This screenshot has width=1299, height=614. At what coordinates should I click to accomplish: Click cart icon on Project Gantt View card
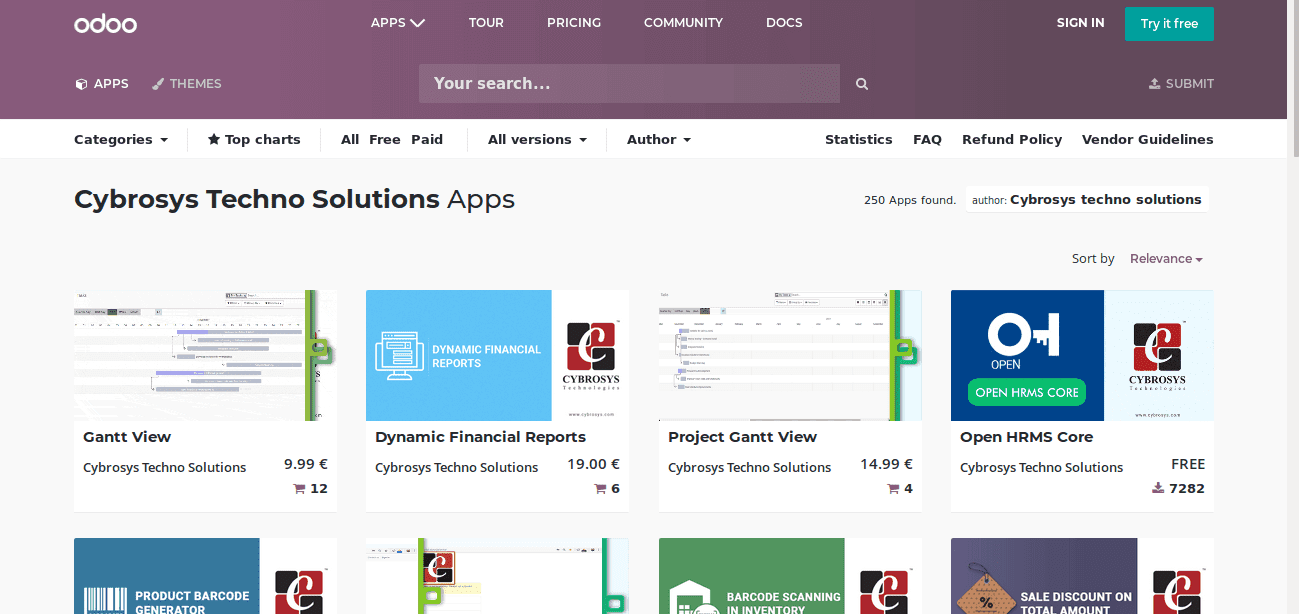(x=893, y=489)
